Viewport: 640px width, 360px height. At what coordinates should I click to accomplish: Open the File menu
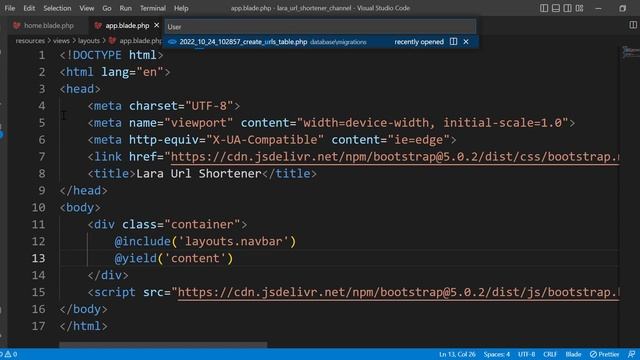pos(10,8)
